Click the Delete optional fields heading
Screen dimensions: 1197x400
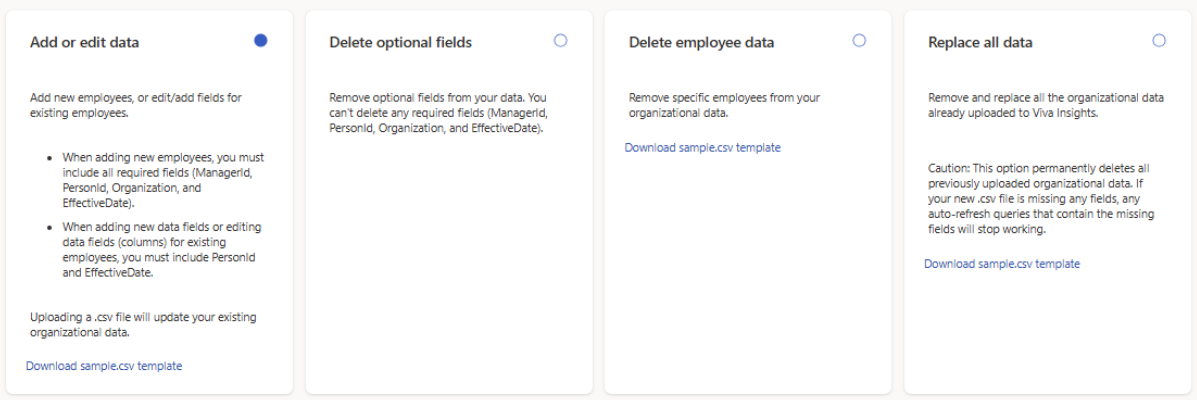400,43
